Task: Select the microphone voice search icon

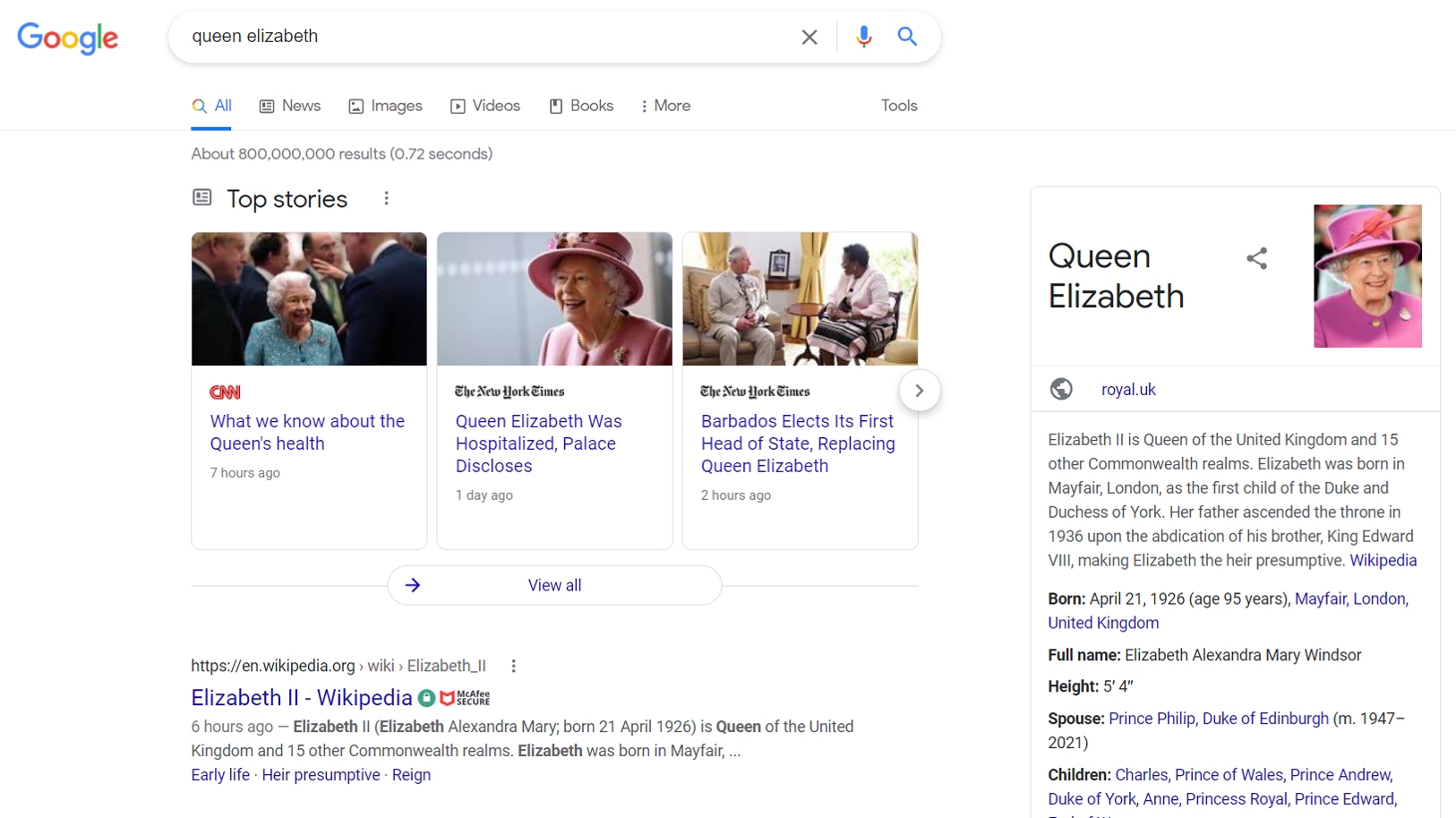Action: coord(863,37)
